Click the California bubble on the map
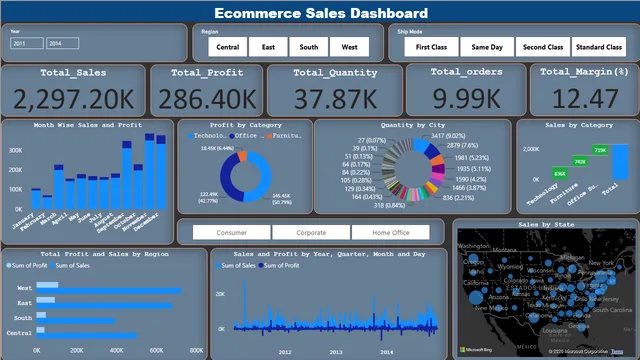 [476, 298]
